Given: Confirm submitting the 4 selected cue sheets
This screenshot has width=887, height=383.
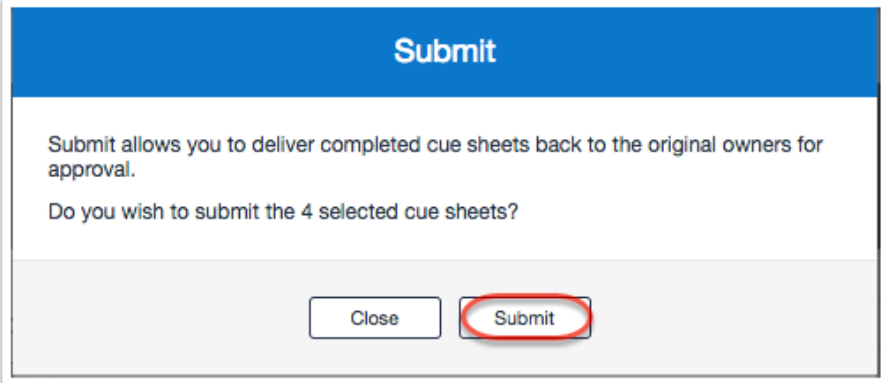Looking at the screenshot, I should pos(524,318).
